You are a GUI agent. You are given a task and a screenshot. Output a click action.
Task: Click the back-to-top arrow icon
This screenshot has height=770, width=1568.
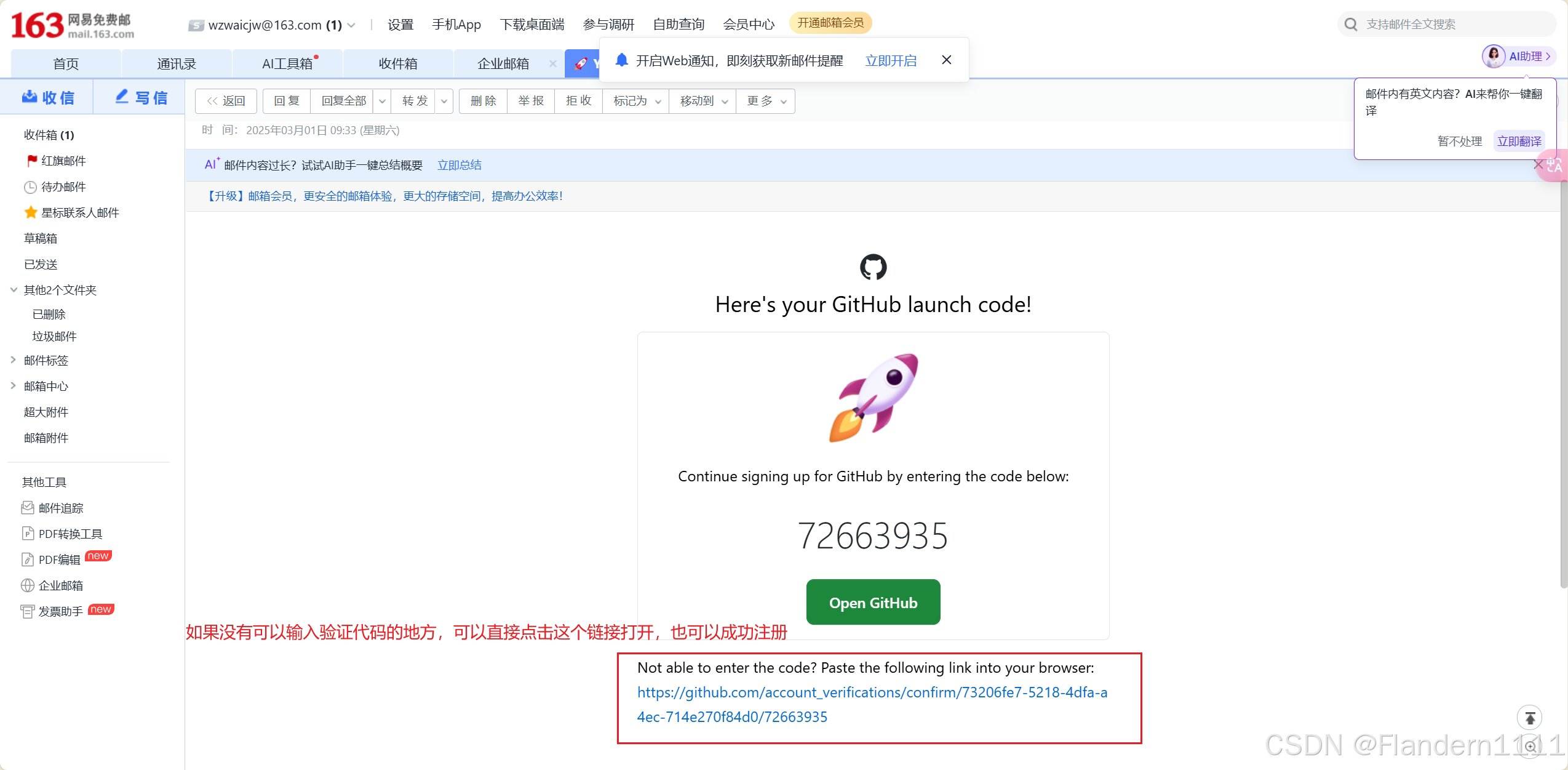1530,718
